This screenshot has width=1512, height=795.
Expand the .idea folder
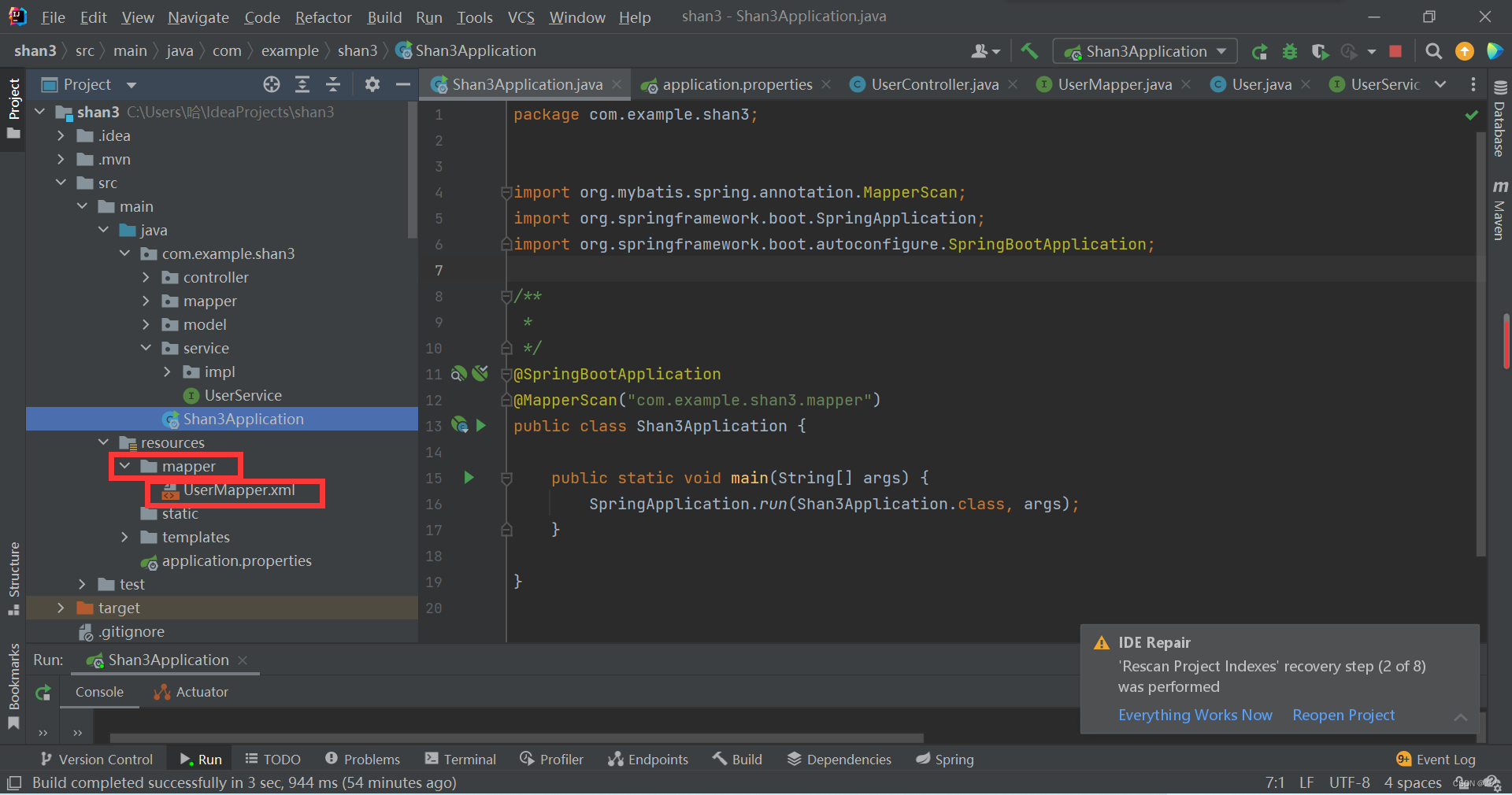pos(61,135)
